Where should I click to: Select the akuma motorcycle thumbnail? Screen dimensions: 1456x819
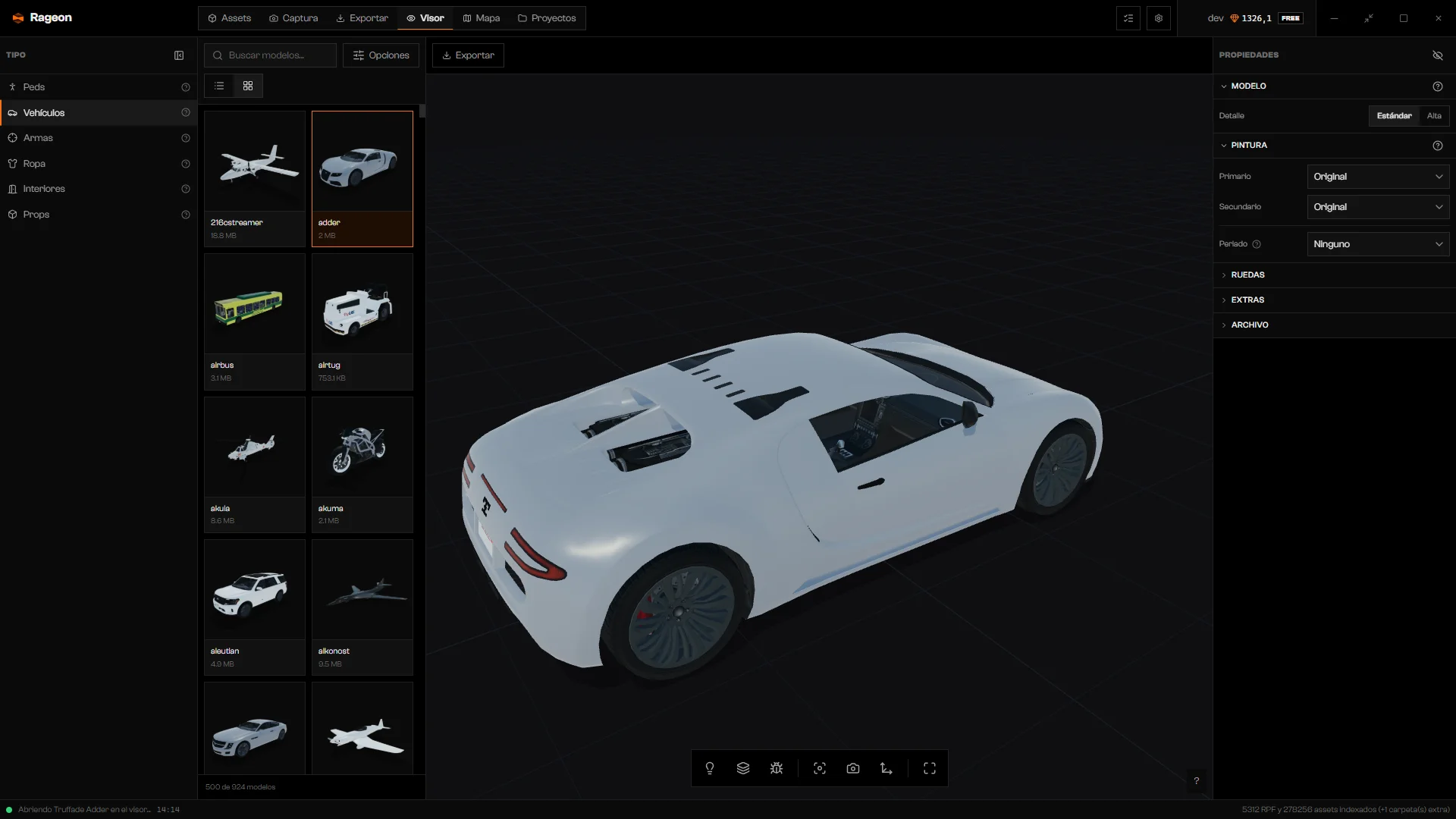pyautogui.click(x=362, y=465)
